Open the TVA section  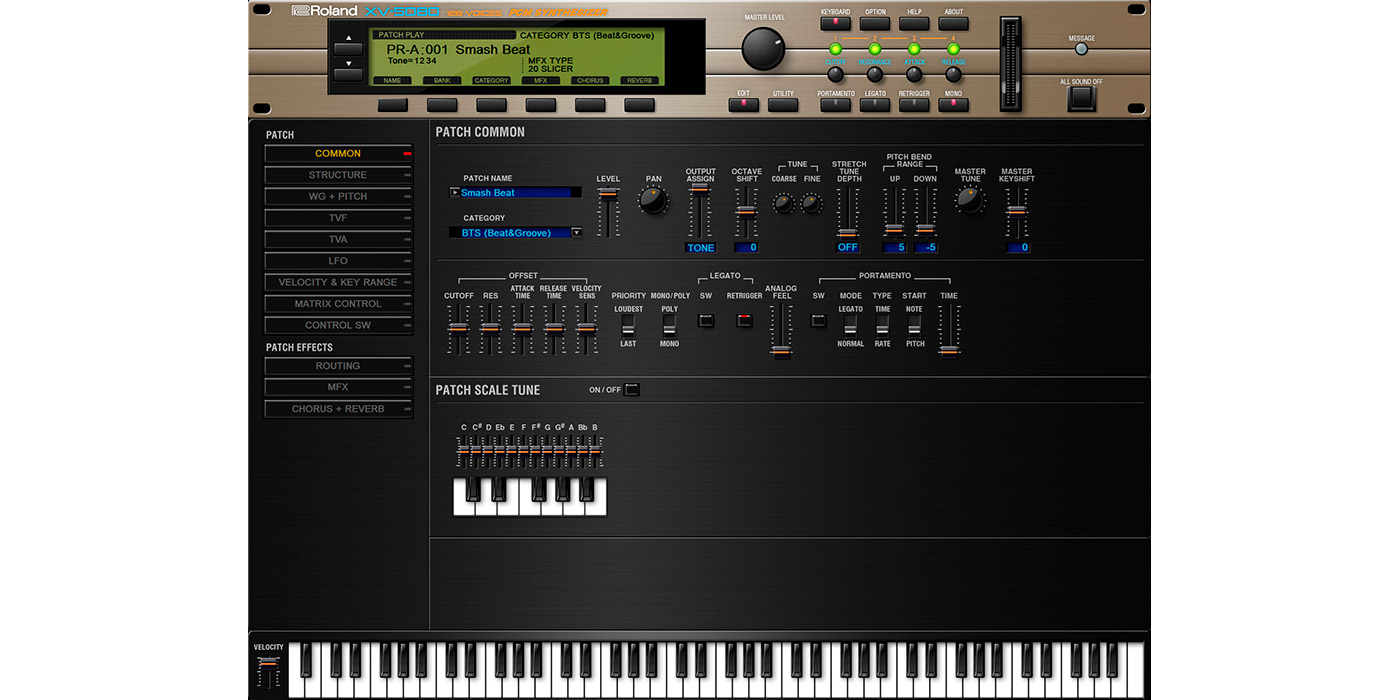[x=338, y=240]
